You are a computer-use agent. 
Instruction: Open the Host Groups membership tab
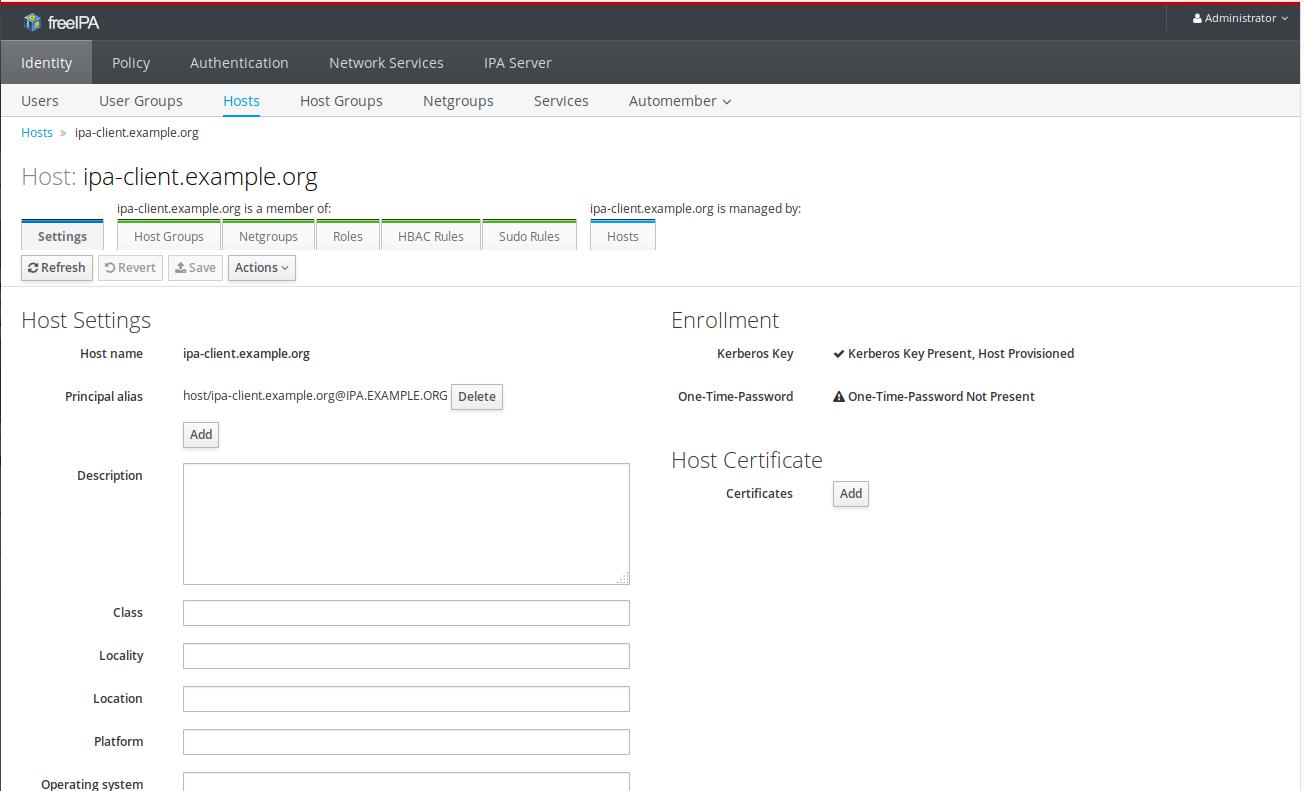click(x=169, y=236)
